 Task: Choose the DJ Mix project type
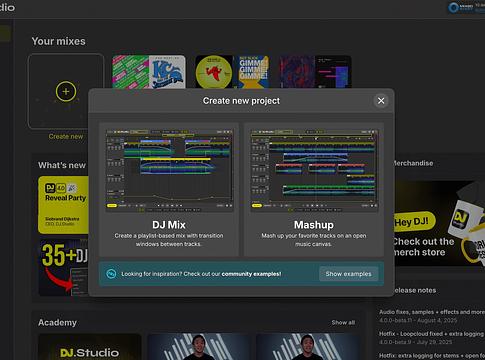pos(169,189)
